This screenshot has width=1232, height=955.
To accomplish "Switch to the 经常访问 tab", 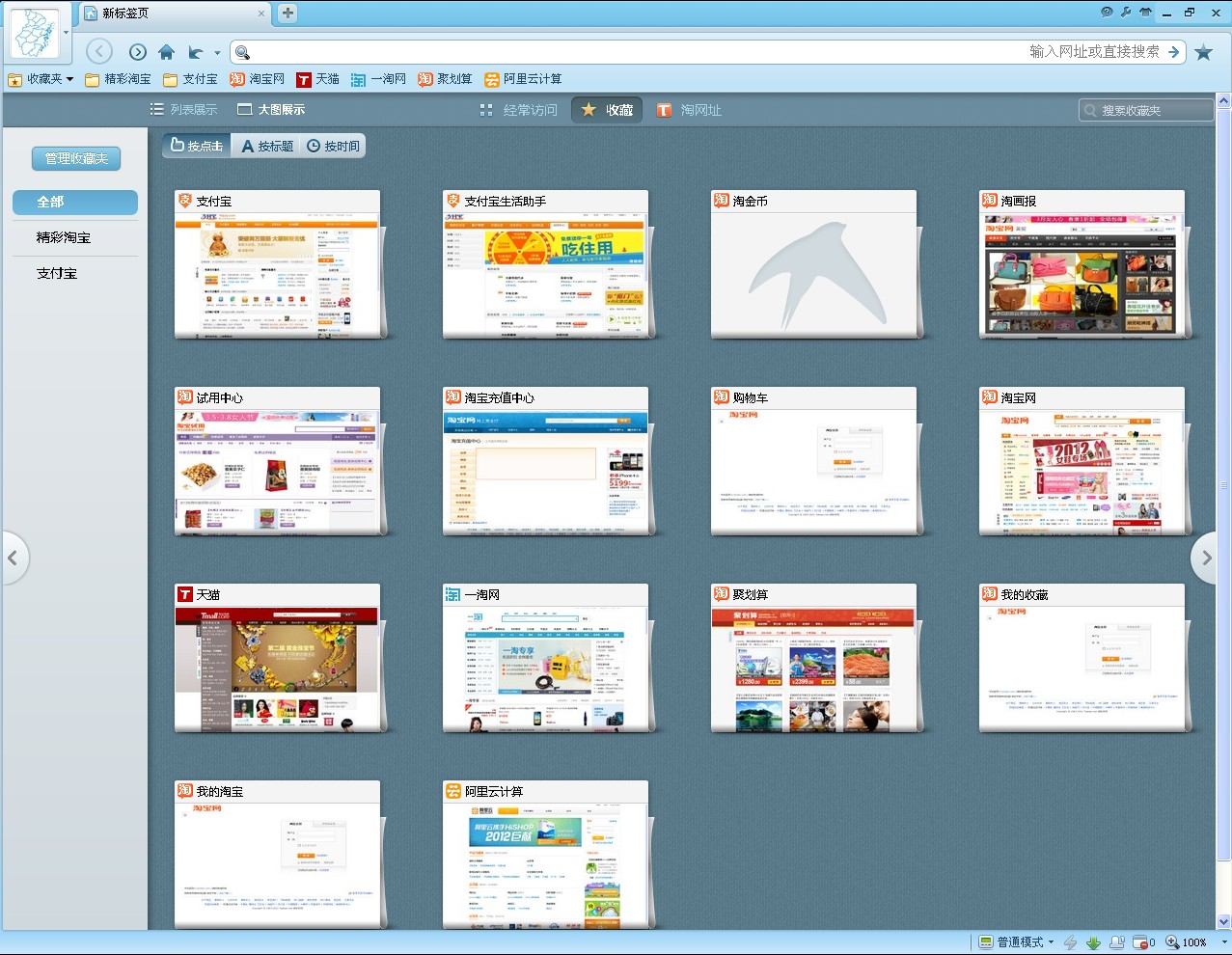I will tap(519, 110).
